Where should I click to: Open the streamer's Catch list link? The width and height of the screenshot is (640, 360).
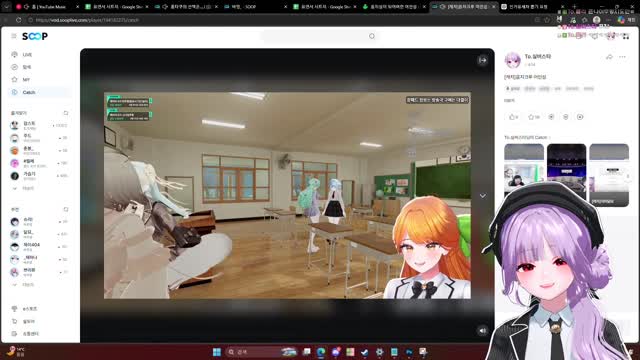click(527, 138)
